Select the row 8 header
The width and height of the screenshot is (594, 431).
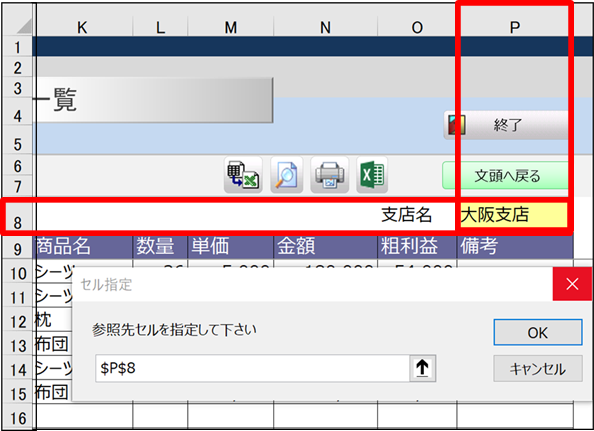tap(18, 216)
